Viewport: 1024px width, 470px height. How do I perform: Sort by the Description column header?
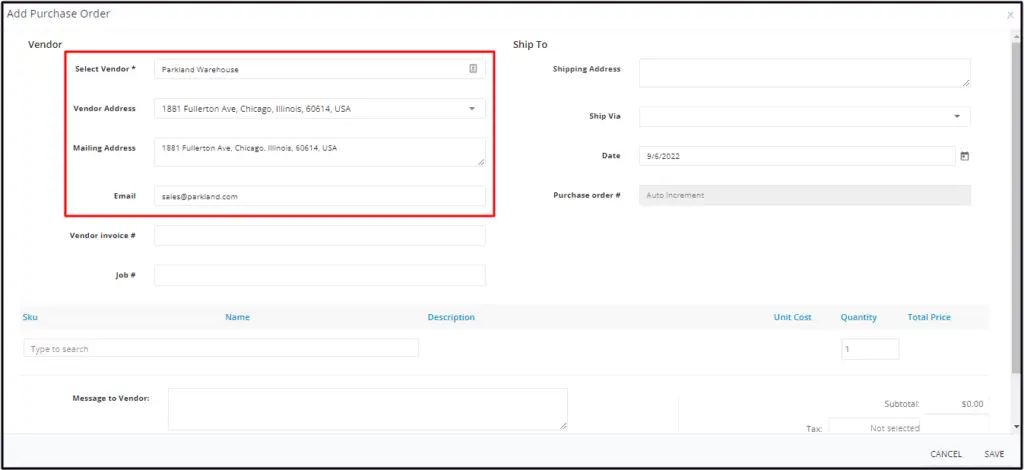[x=451, y=317]
